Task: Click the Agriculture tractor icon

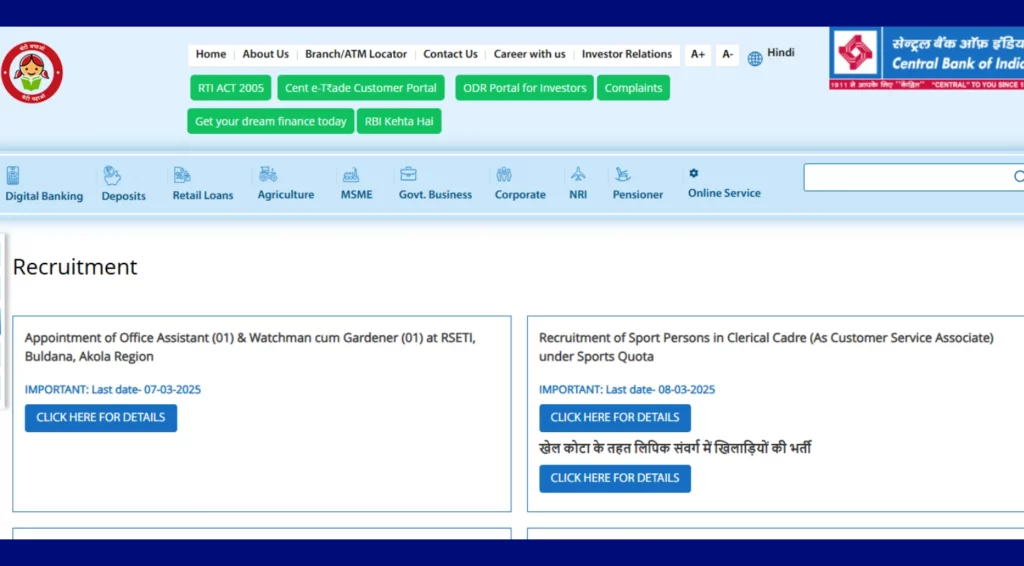Action: point(268,174)
